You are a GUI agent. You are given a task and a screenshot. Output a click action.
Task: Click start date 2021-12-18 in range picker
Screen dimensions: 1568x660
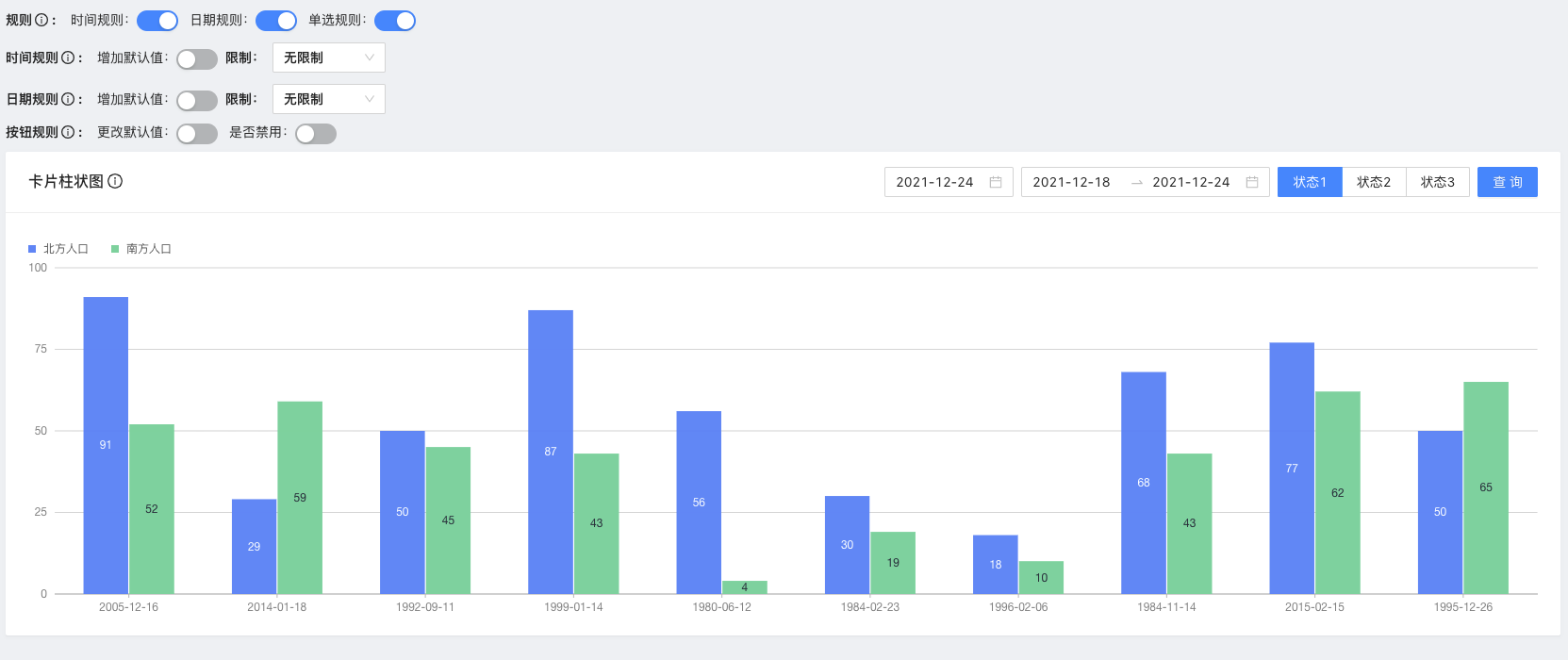coord(1071,182)
